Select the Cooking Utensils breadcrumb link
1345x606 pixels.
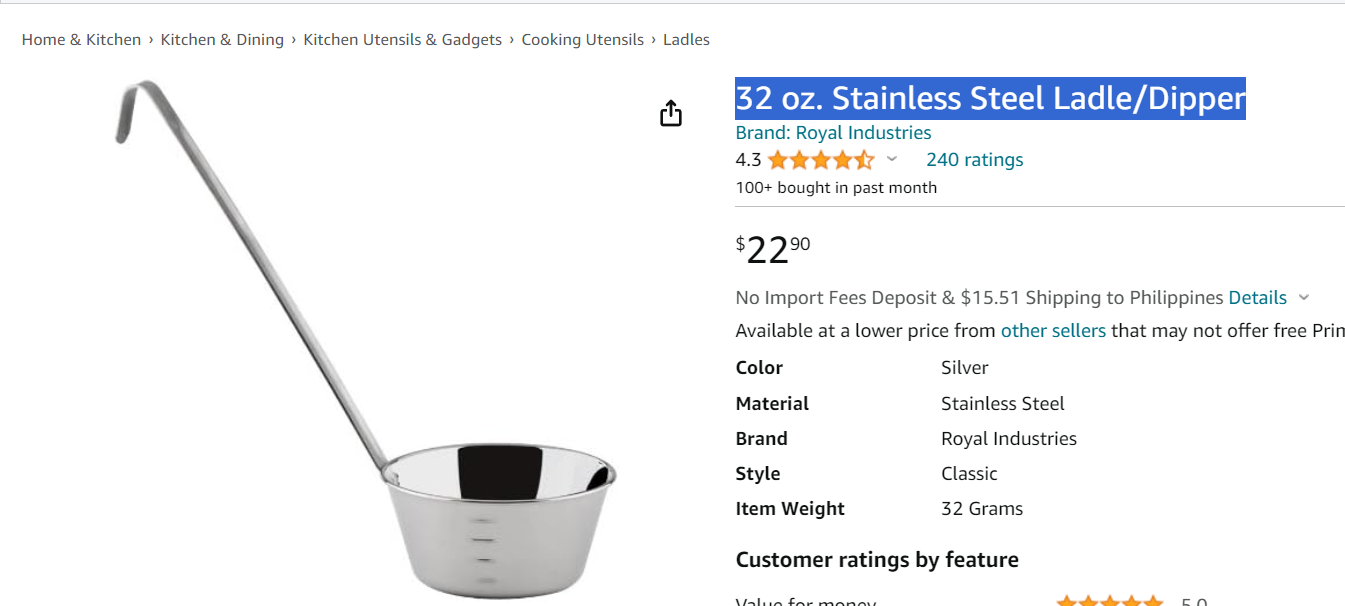(x=583, y=40)
